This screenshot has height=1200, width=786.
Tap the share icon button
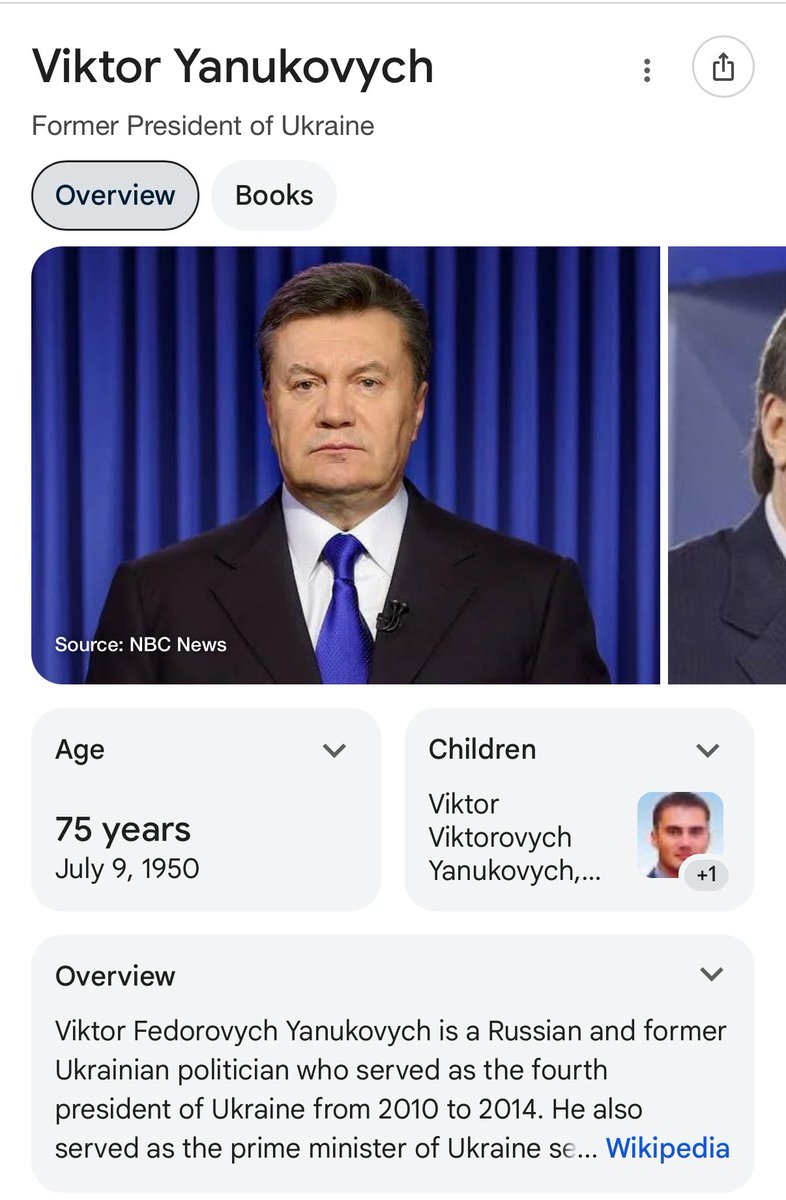tap(723, 68)
